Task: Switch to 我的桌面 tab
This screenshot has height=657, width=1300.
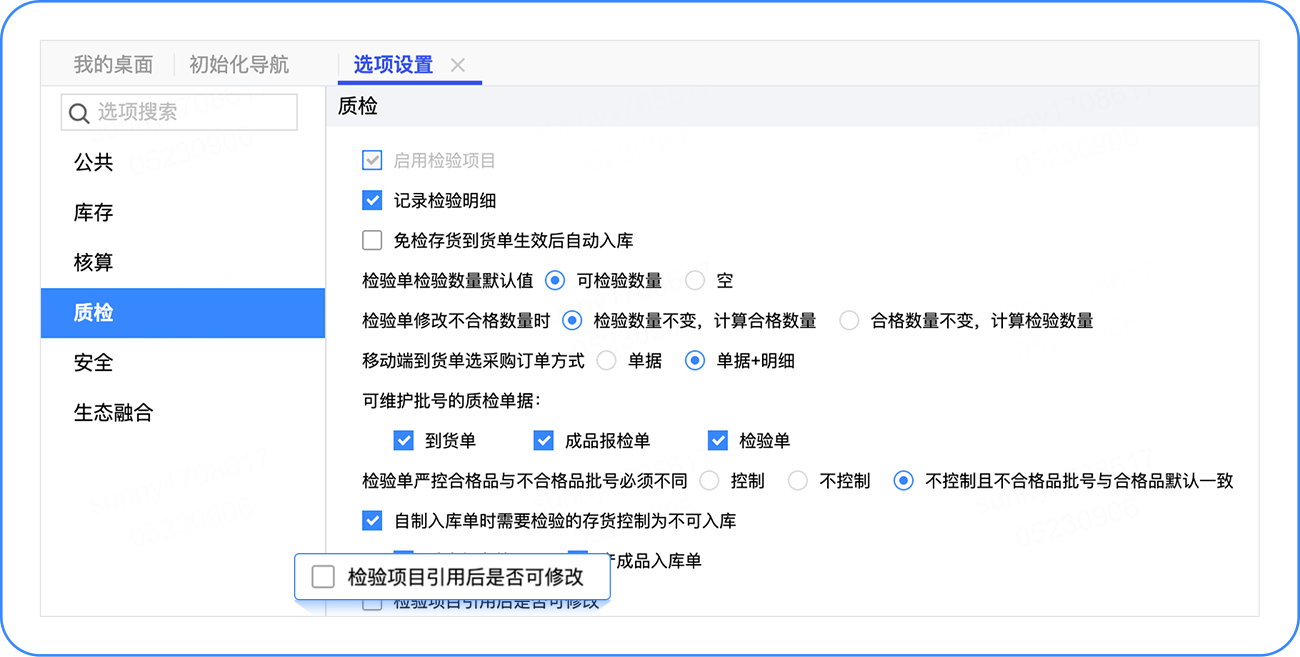Action: [x=113, y=65]
